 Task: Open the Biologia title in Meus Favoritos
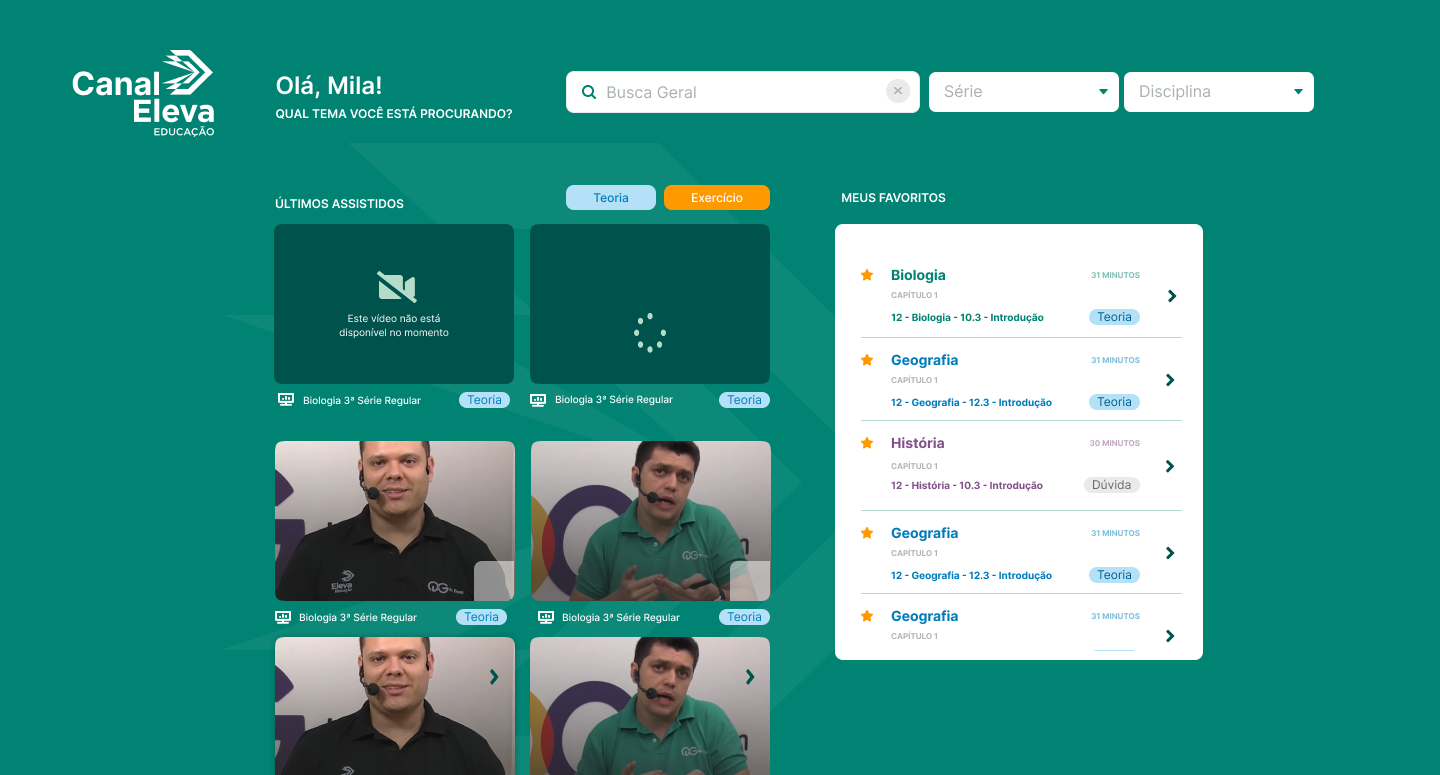click(918, 275)
